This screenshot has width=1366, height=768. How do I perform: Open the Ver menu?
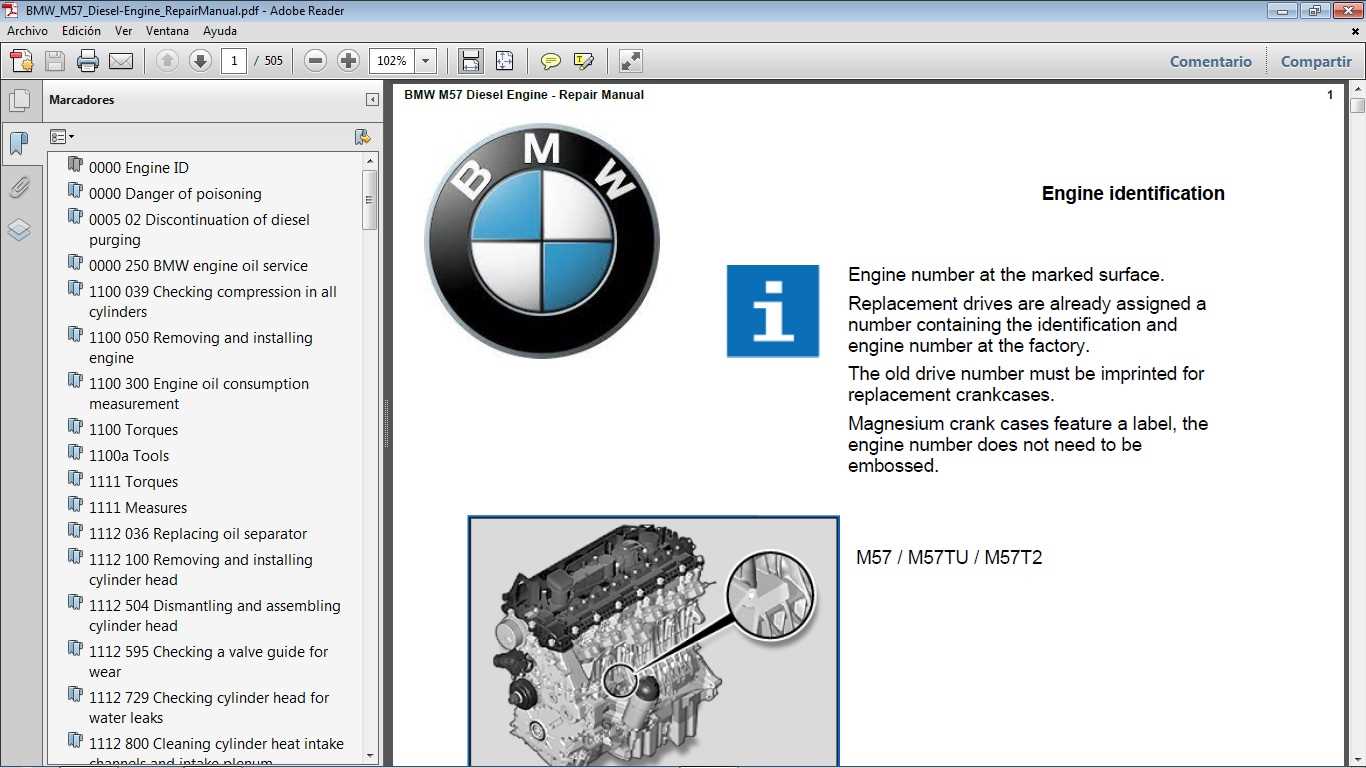(123, 31)
